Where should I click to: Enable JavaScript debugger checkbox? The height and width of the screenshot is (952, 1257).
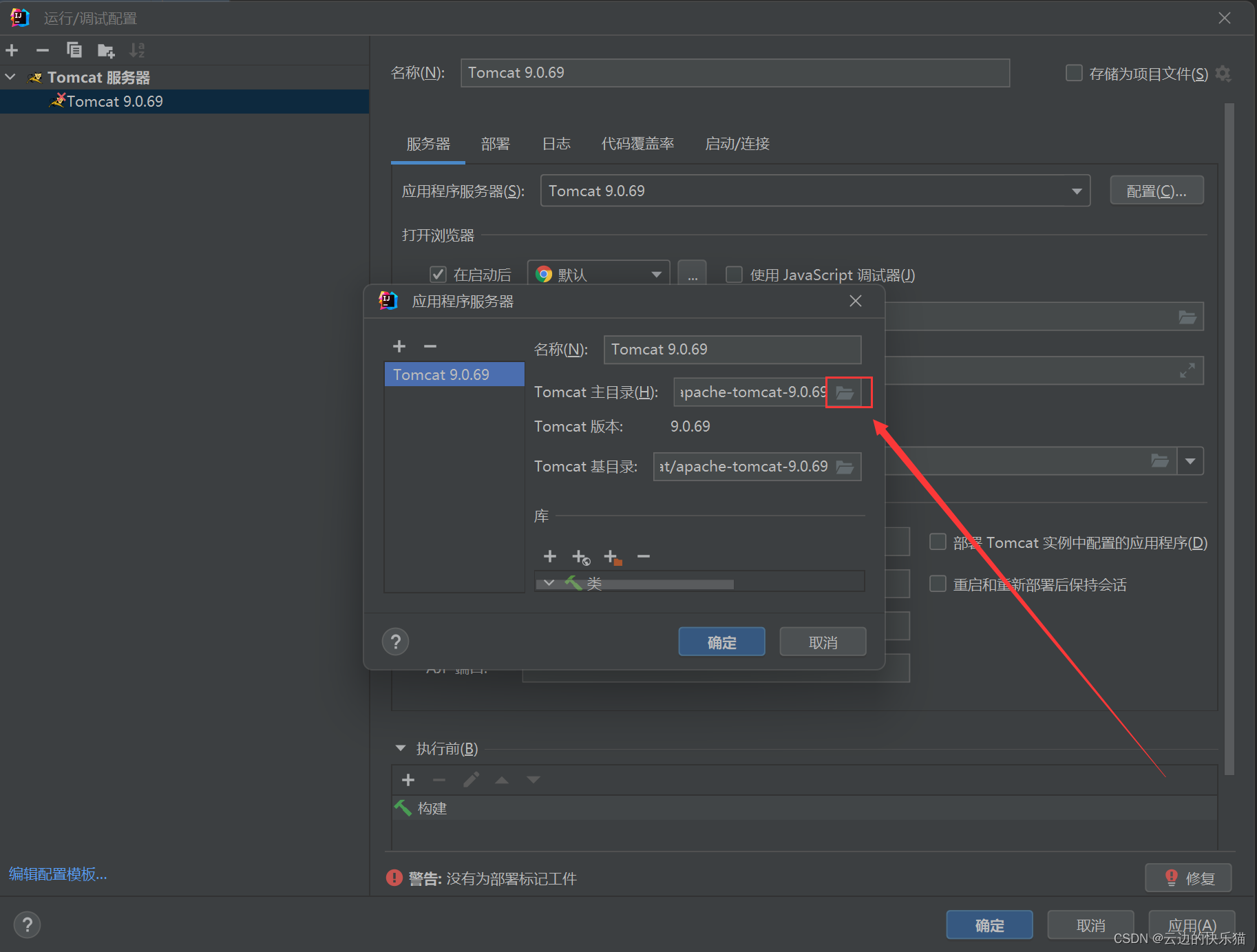tap(734, 275)
